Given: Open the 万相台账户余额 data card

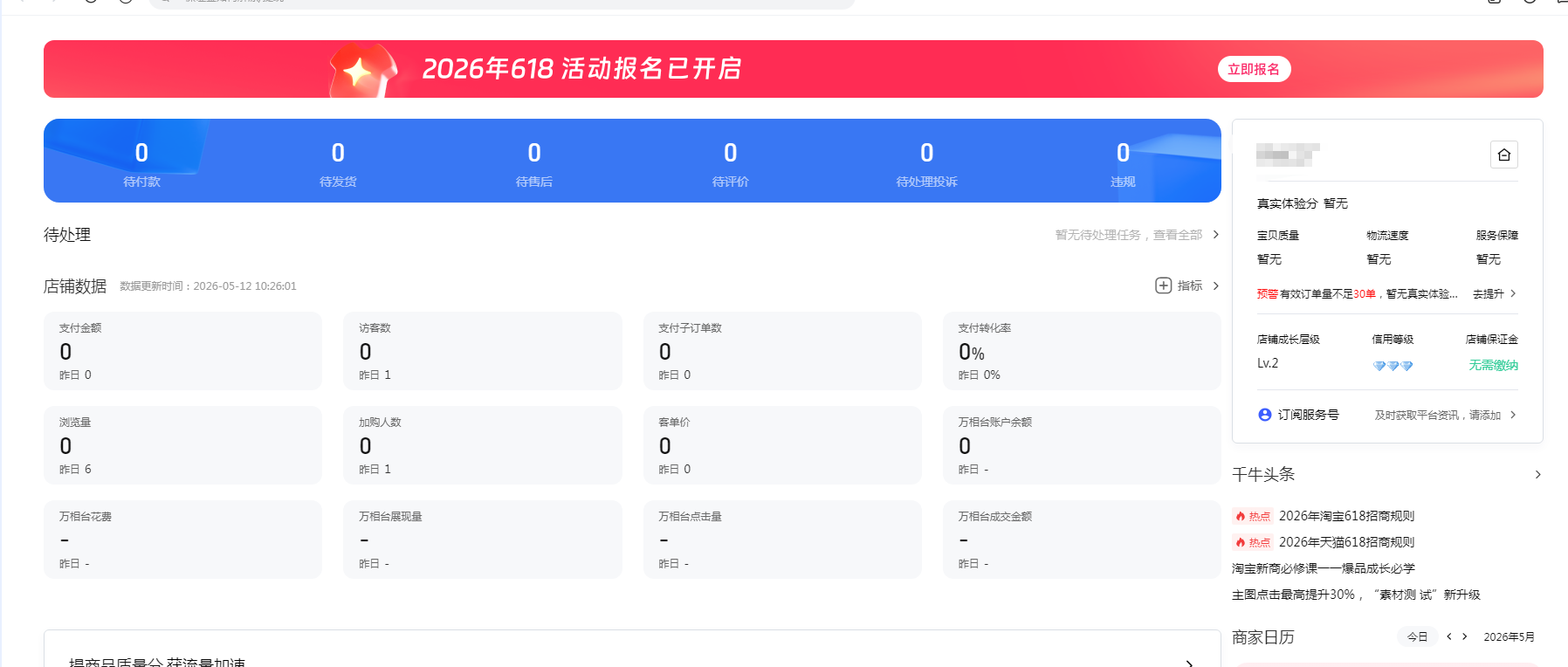Looking at the screenshot, I should click(1082, 445).
